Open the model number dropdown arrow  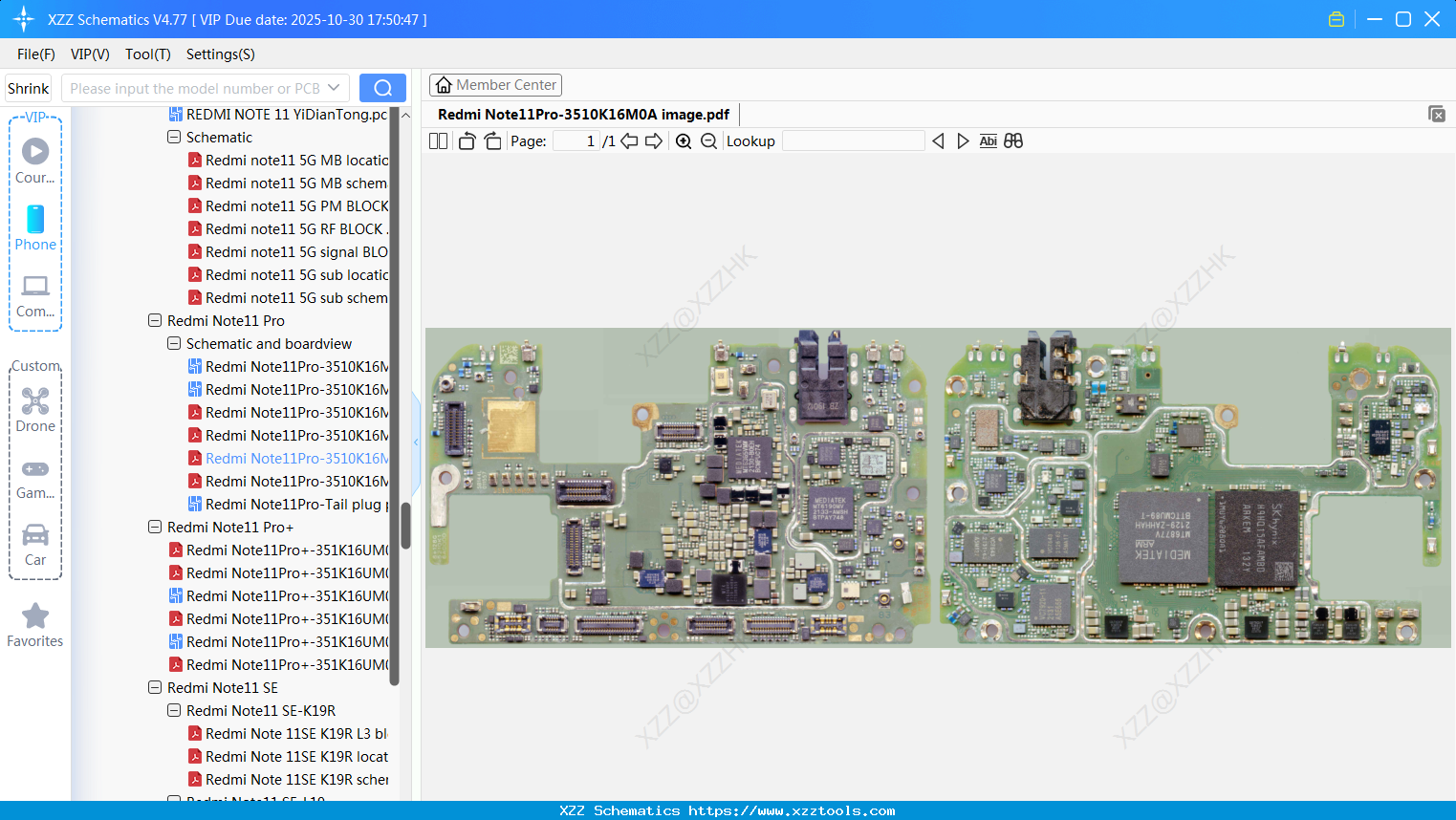[x=334, y=88]
